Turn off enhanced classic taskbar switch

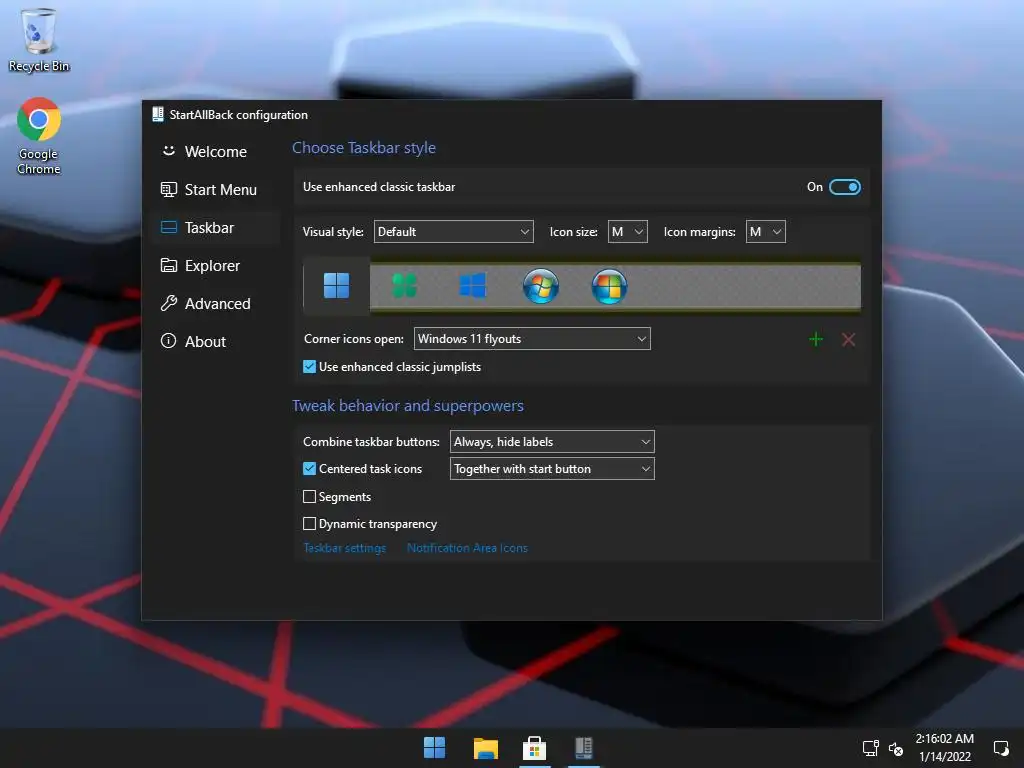[x=844, y=187]
